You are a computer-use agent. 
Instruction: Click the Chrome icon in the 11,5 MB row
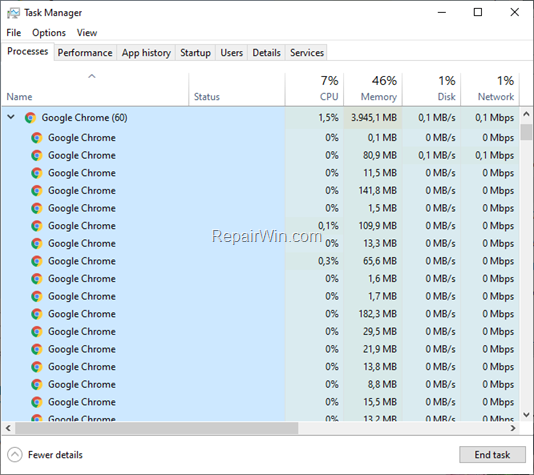pos(37,173)
